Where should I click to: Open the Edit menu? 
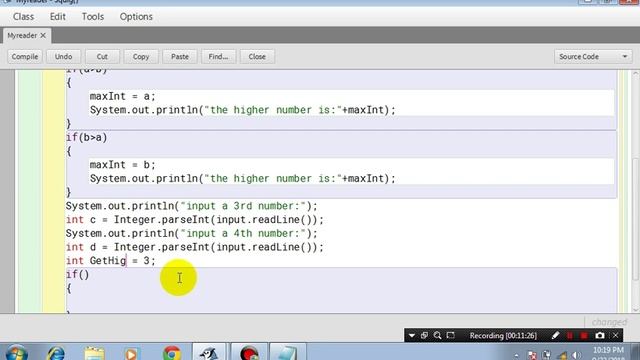[x=58, y=17]
